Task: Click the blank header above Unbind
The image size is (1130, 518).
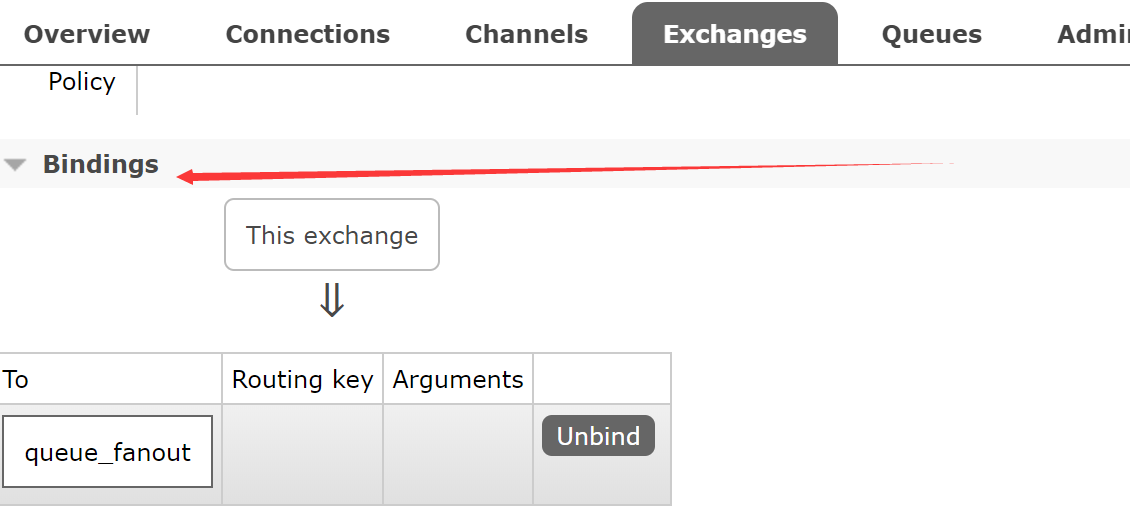Action: 602,379
